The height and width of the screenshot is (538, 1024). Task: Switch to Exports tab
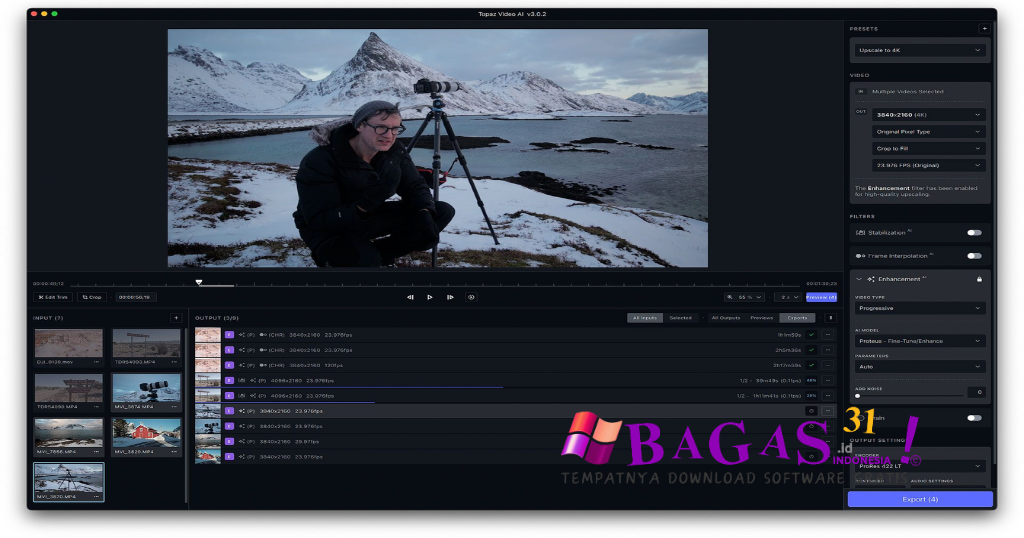click(797, 318)
